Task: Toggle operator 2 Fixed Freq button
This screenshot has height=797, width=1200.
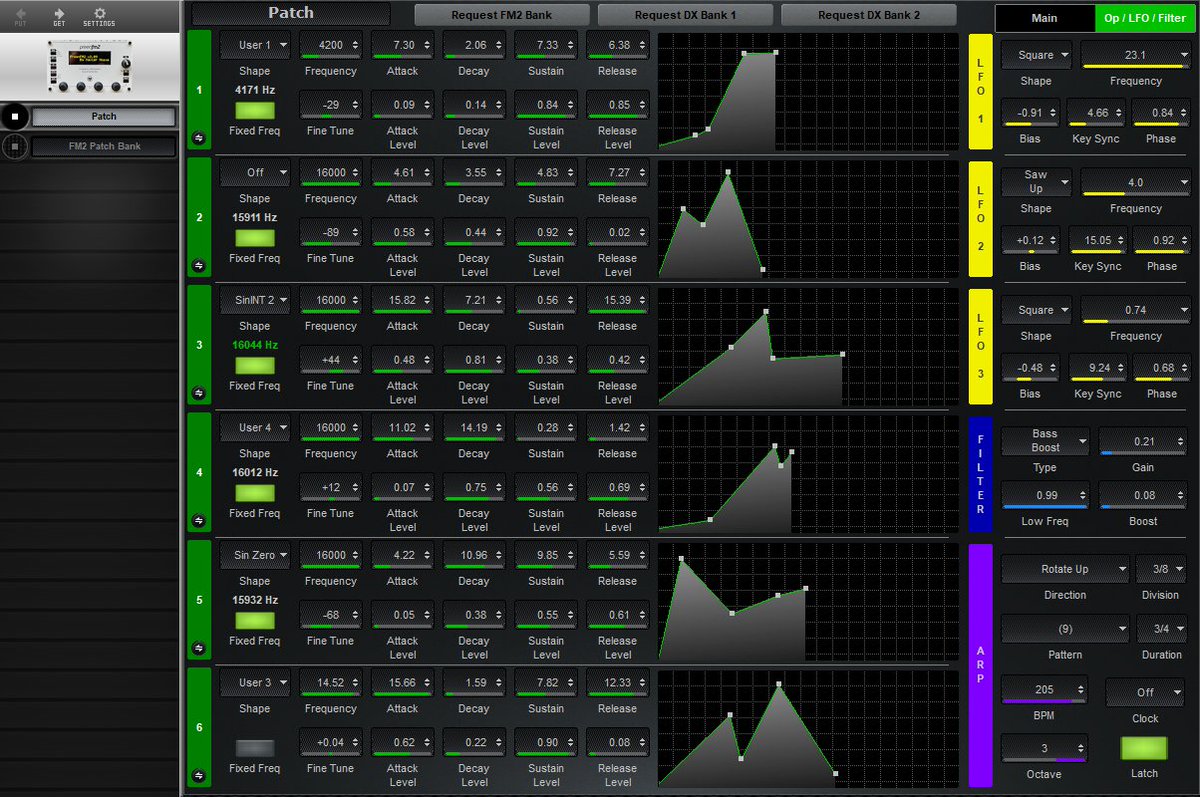Action: [x=254, y=238]
